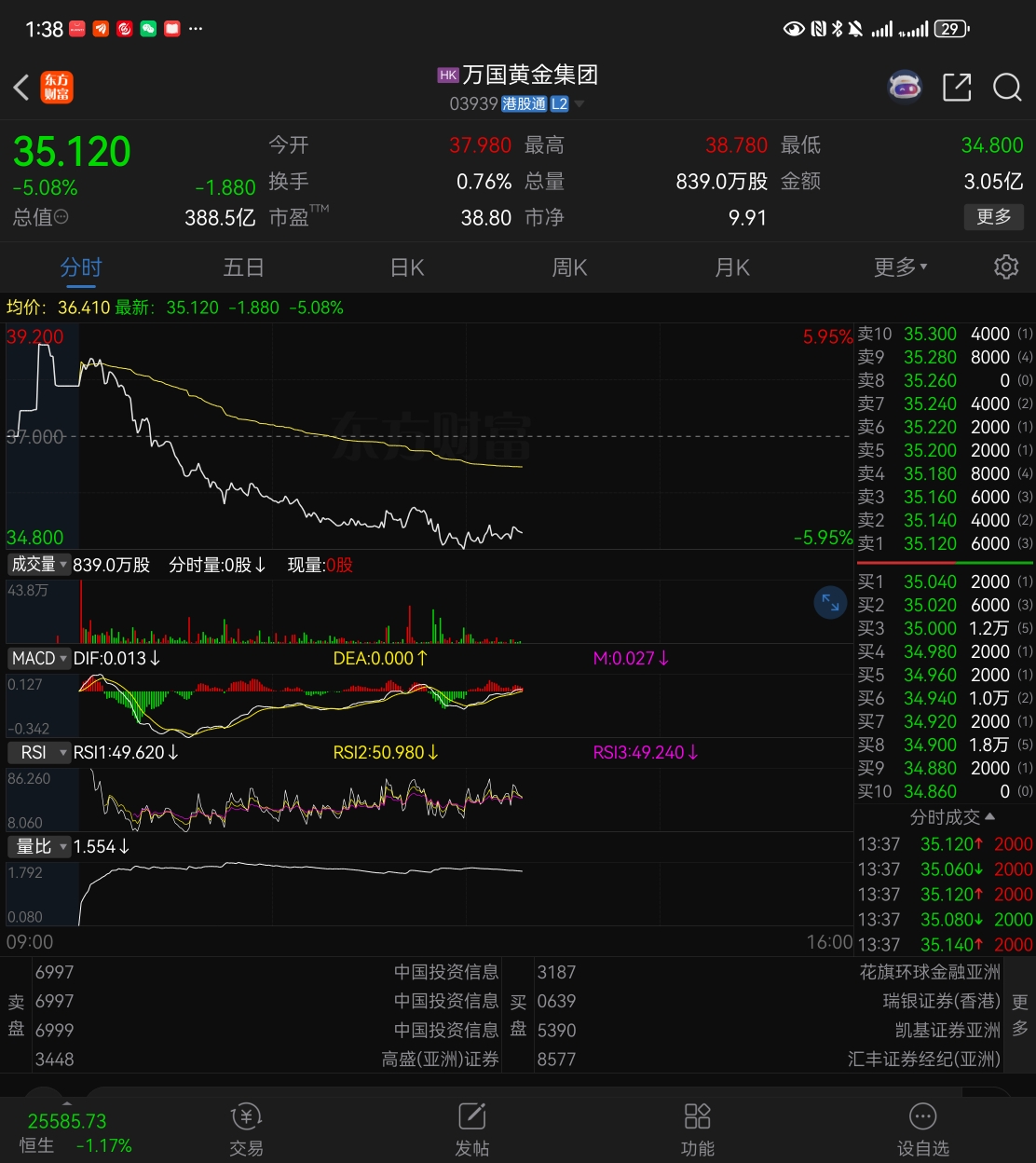Tap broker 瑞银证券(香港) entry

[942, 1001]
